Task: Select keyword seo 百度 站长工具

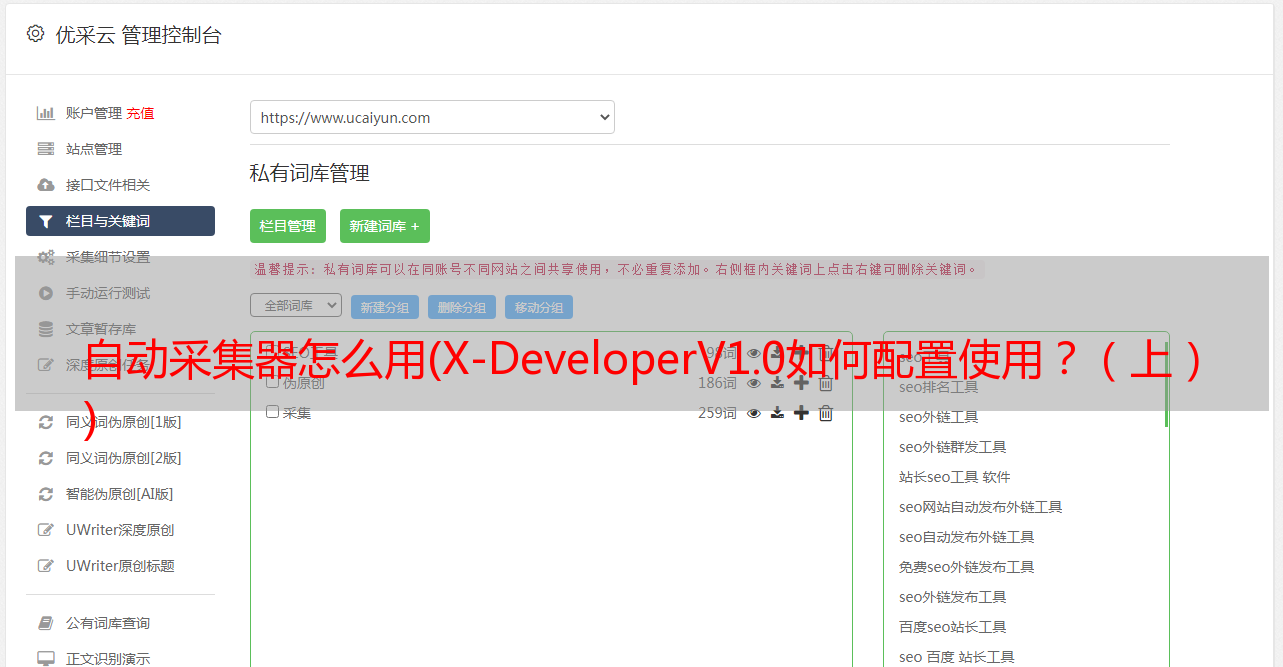Action: pyautogui.click(x=956, y=657)
